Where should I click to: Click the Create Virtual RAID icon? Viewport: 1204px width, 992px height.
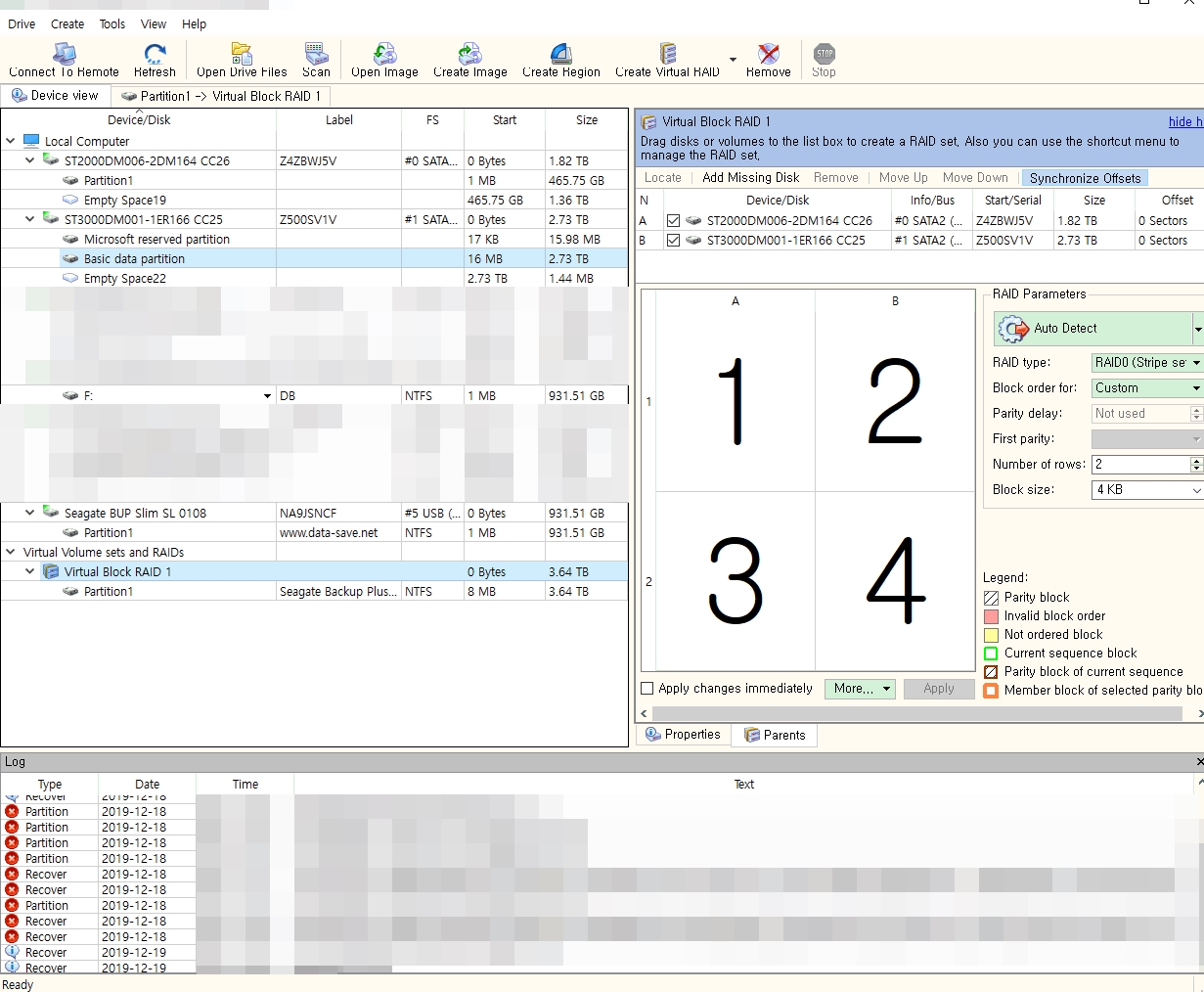(x=668, y=55)
